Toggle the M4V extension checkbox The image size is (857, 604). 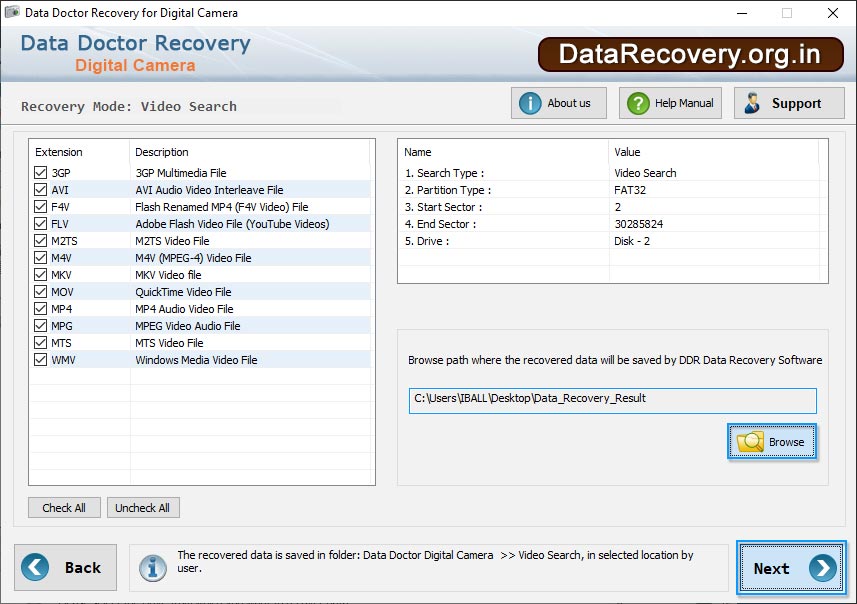[x=40, y=257]
